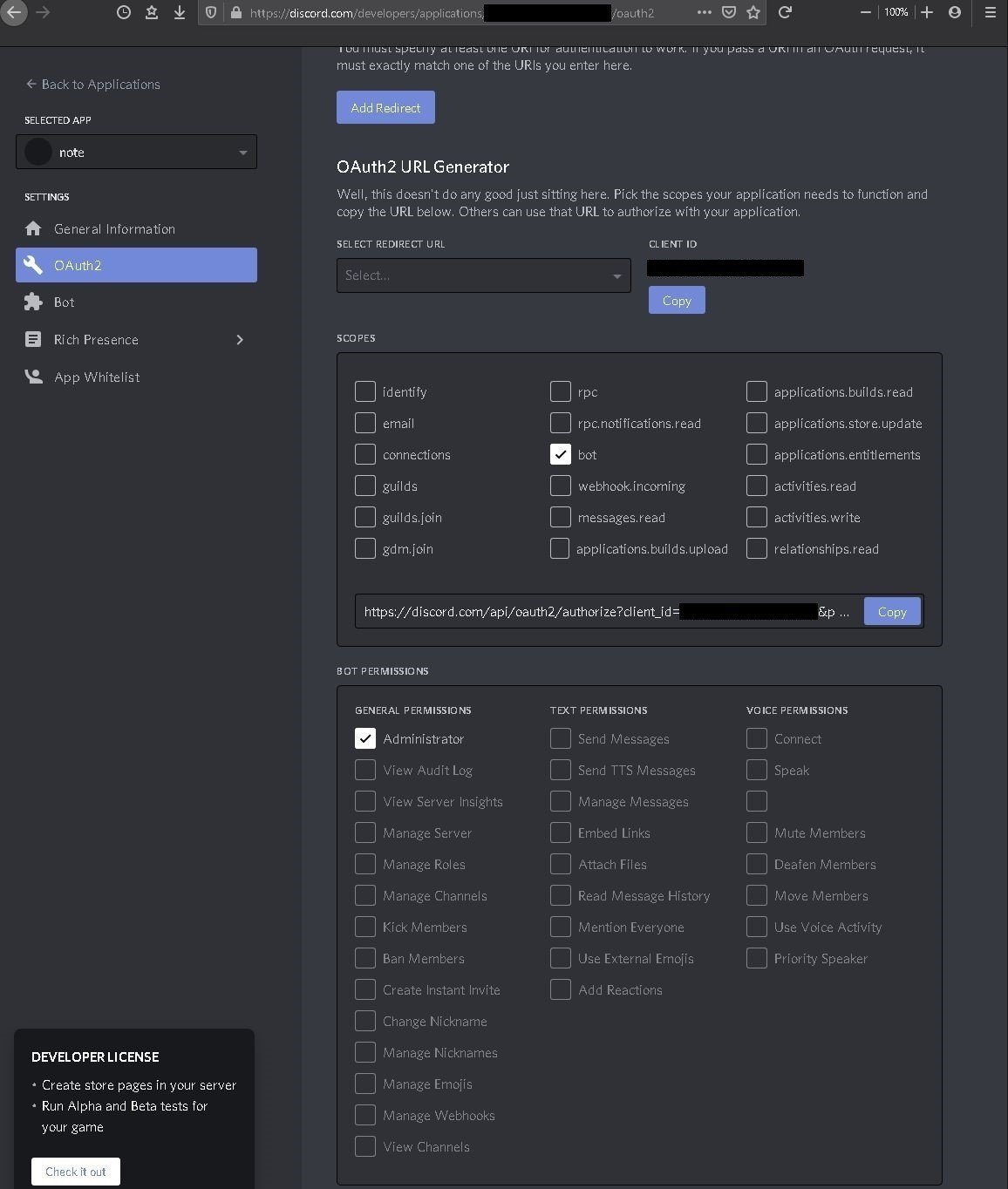The width and height of the screenshot is (1008, 1189).
Task: Copy the generated OAuth2 URL
Action: pyautogui.click(x=892, y=611)
